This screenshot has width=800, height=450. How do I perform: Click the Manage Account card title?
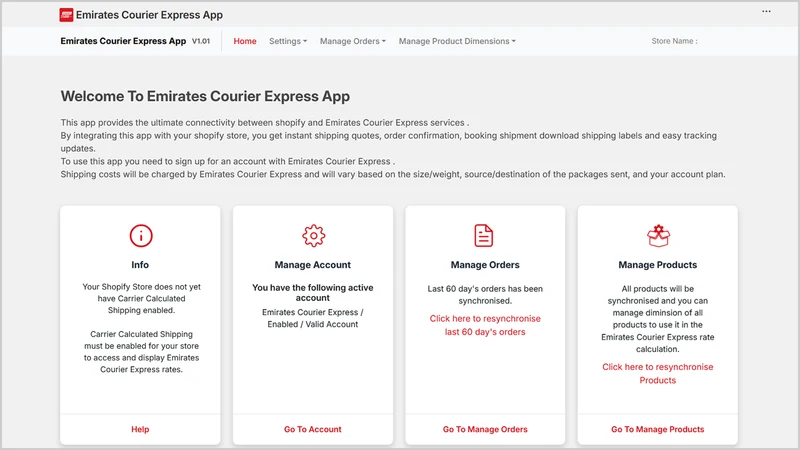point(313,265)
